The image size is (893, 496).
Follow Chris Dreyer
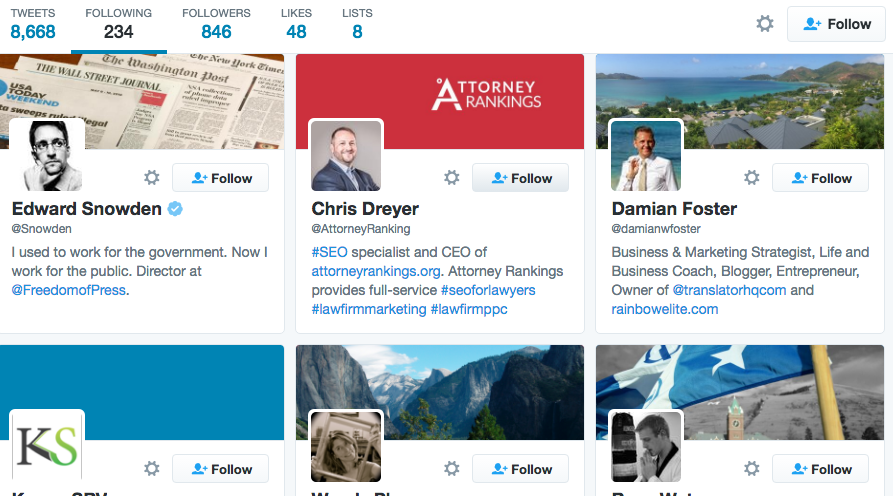[x=520, y=178]
